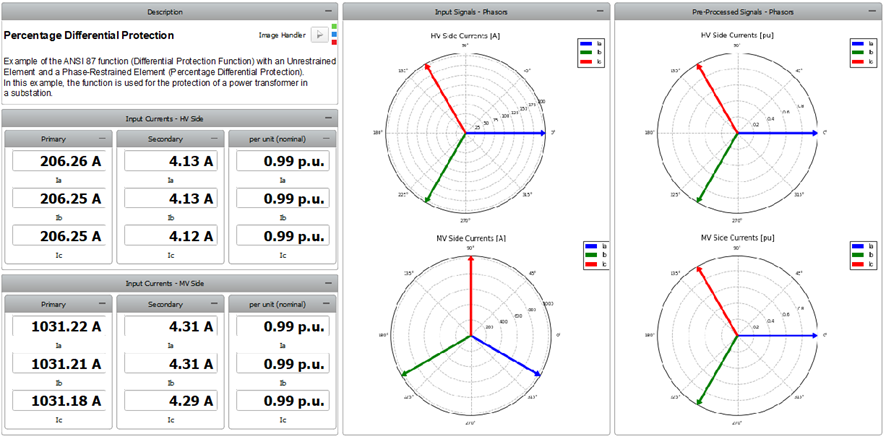
Task: Click the green square beside Image Handler
Action: (334, 26)
